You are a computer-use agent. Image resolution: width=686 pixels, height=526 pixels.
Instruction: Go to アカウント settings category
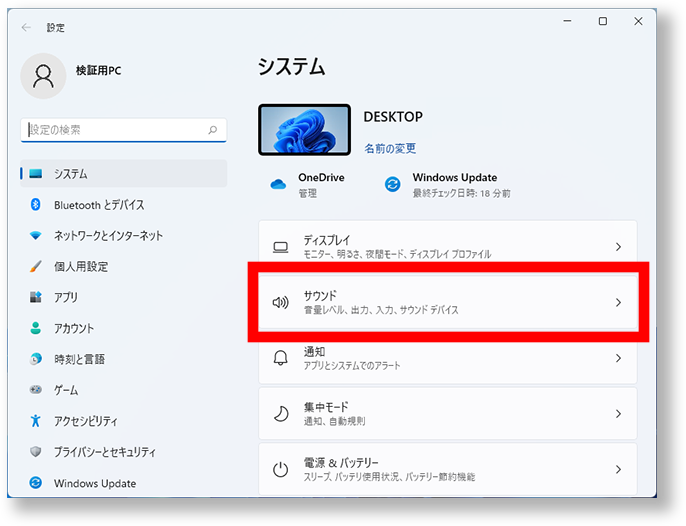[x=124, y=328]
